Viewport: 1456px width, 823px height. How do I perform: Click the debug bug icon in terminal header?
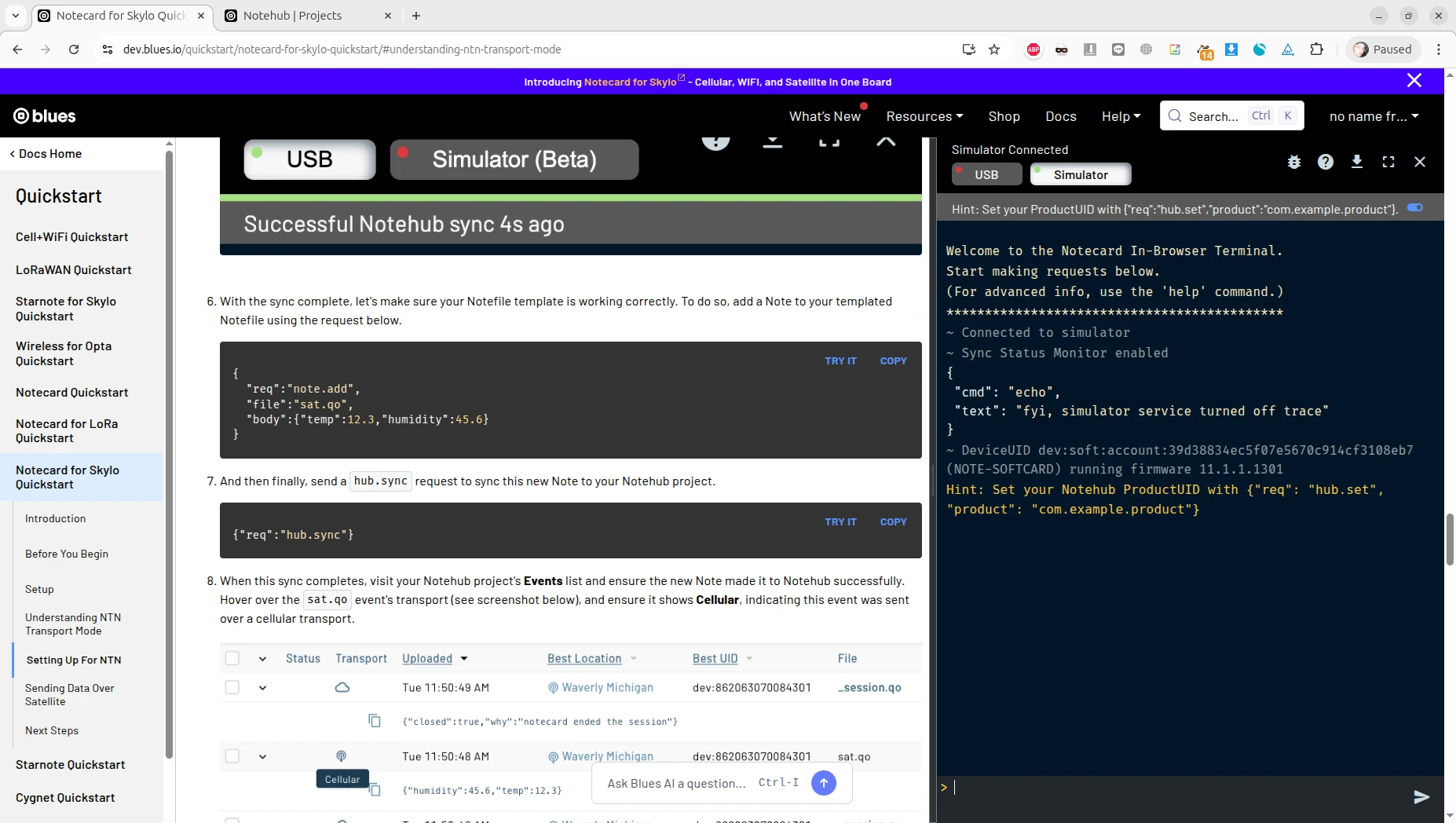(1294, 162)
